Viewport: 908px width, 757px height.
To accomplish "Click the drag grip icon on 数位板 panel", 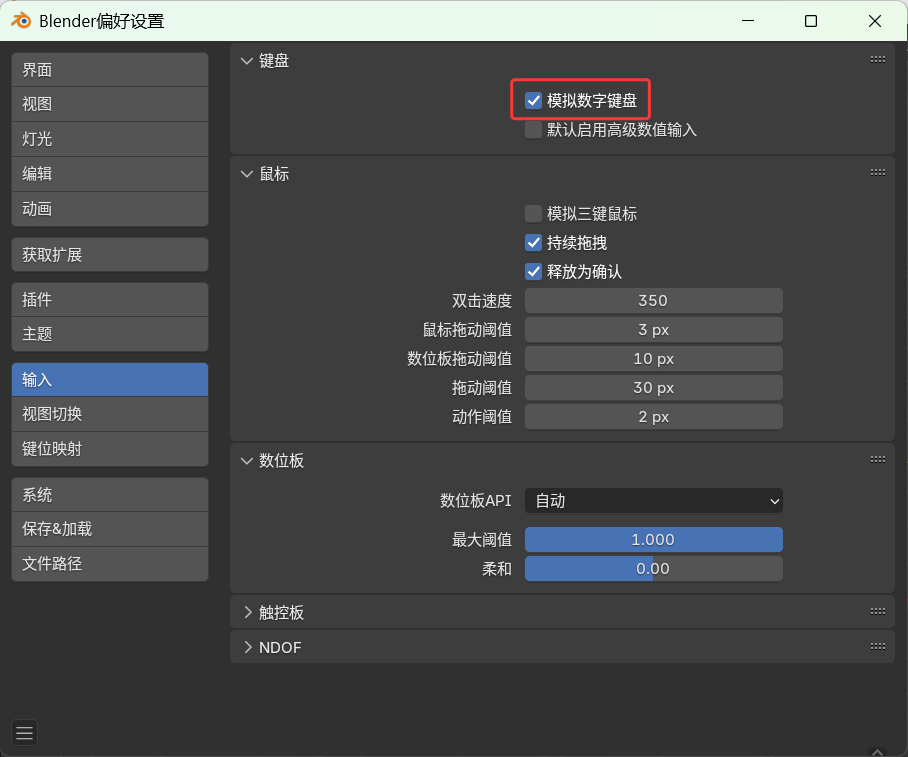I will 877,460.
